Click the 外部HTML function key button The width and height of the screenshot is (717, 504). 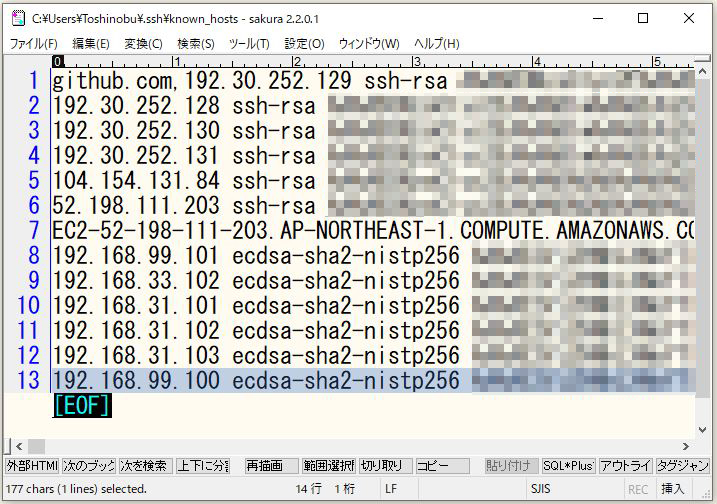click(x=32, y=466)
